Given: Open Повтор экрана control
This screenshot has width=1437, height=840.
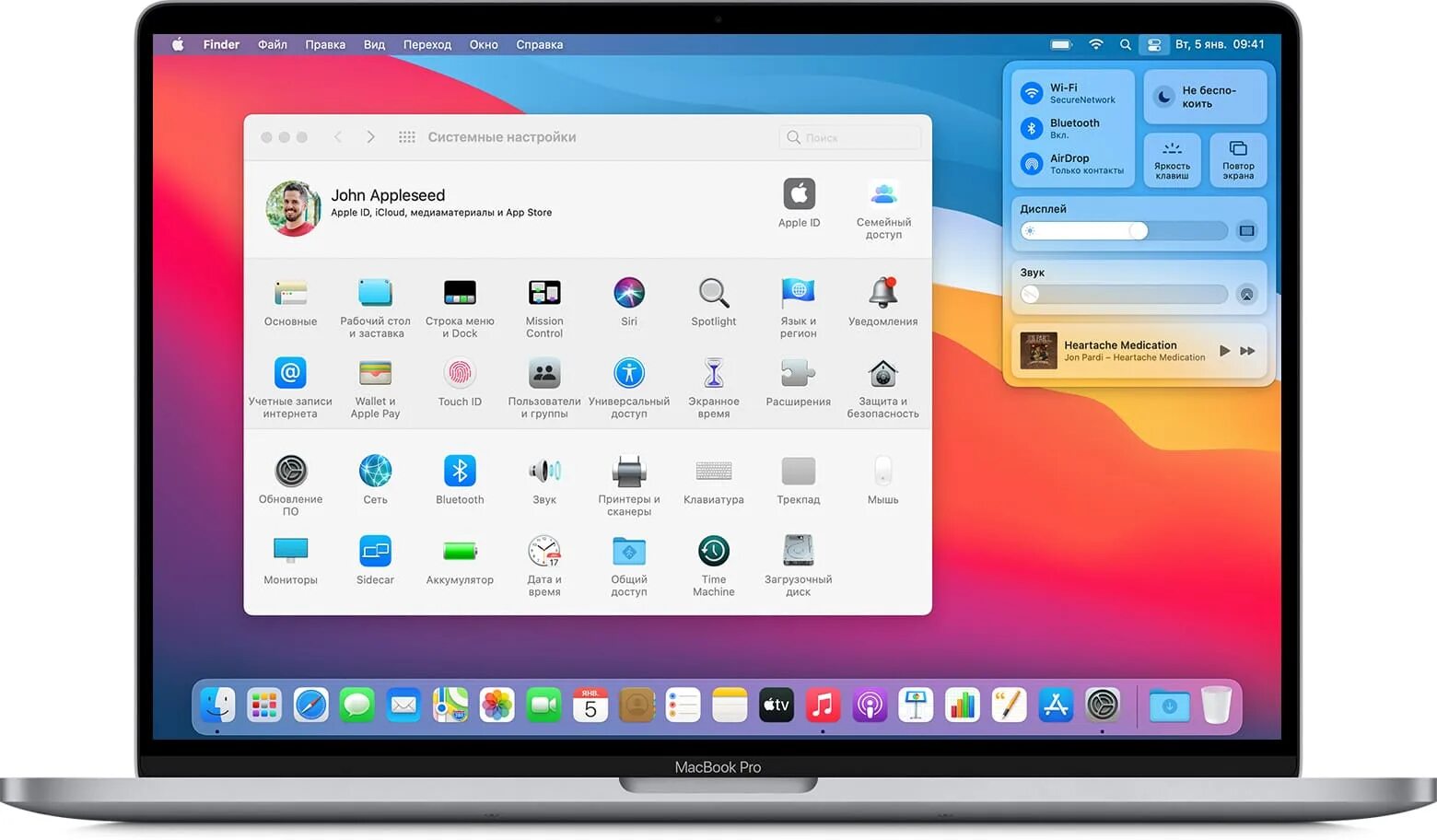Looking at the screenshot, I should tap(1238, 160).
